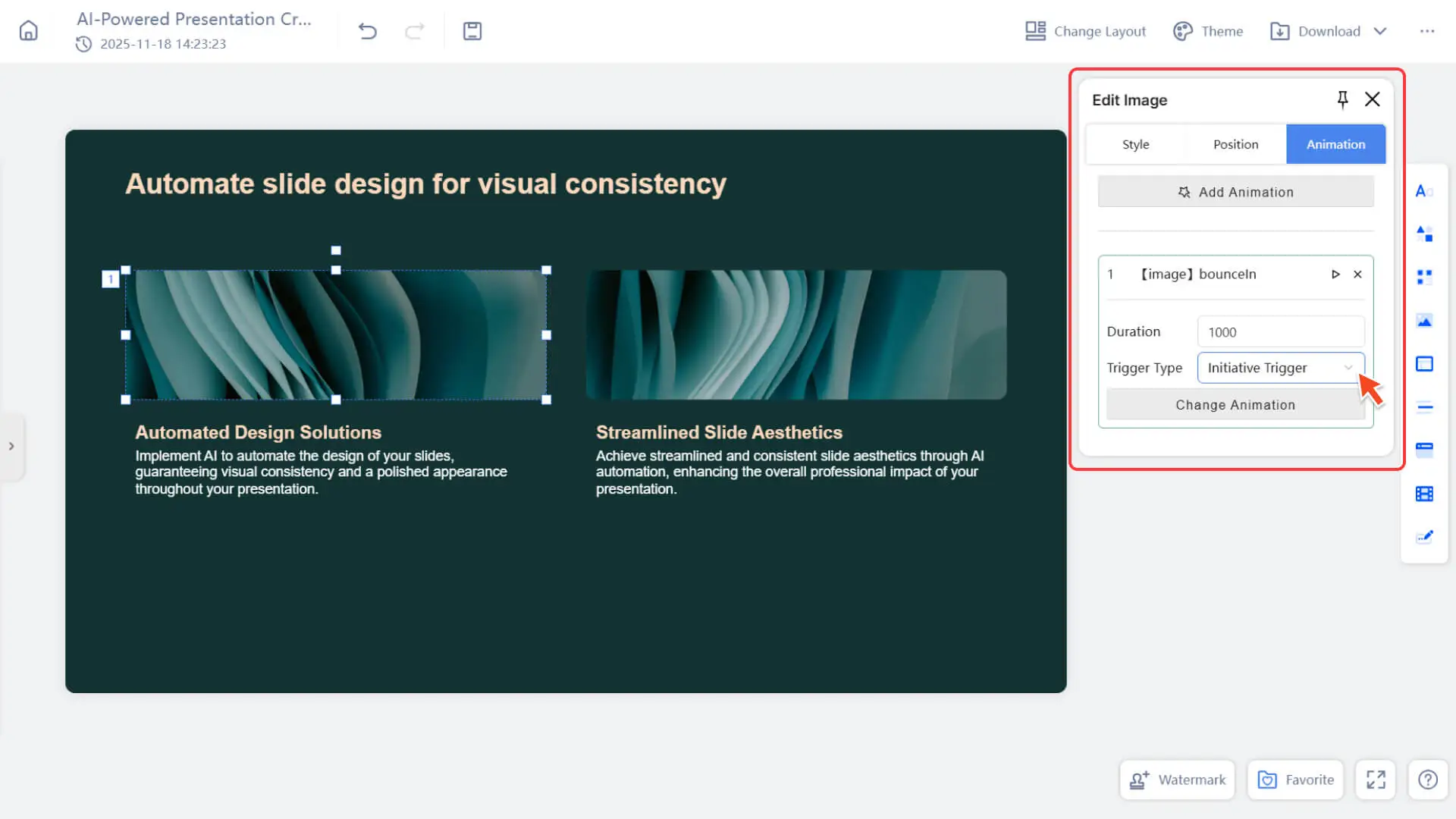Remove the bounceIn animation entry
This screenshot has width=1456, height=819.
[1357, 275]
